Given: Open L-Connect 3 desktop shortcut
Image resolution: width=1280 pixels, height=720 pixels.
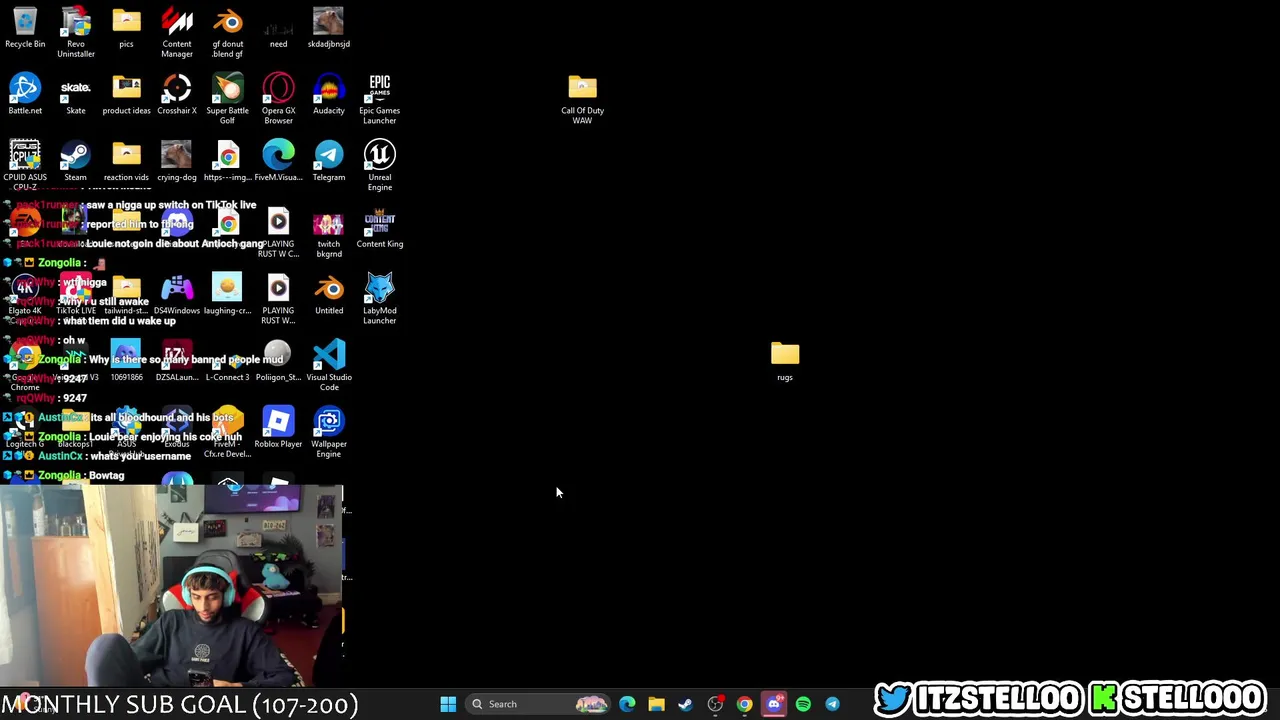Looking at the screenshot, I should click(x=228, y=361).
